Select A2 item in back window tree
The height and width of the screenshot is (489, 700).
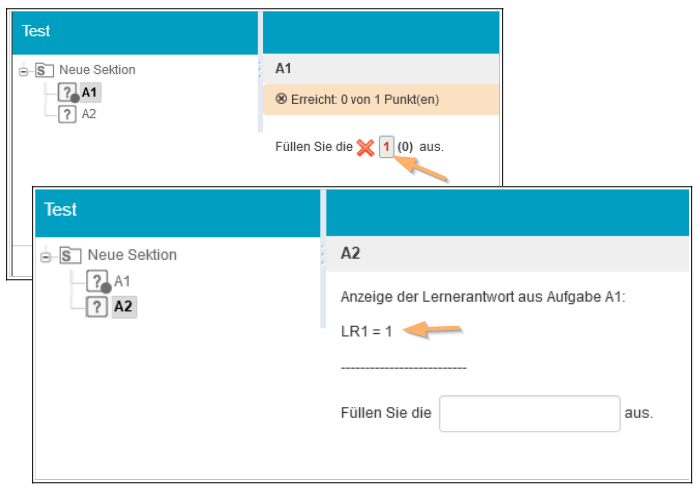89,114
